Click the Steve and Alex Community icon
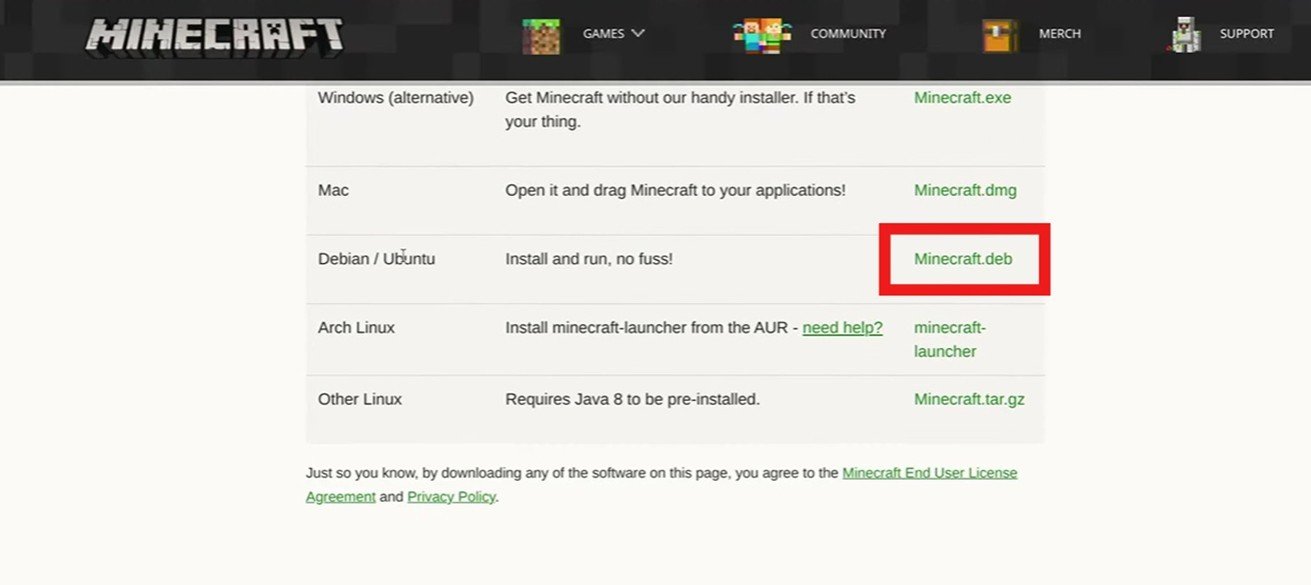 pos(762,35)
